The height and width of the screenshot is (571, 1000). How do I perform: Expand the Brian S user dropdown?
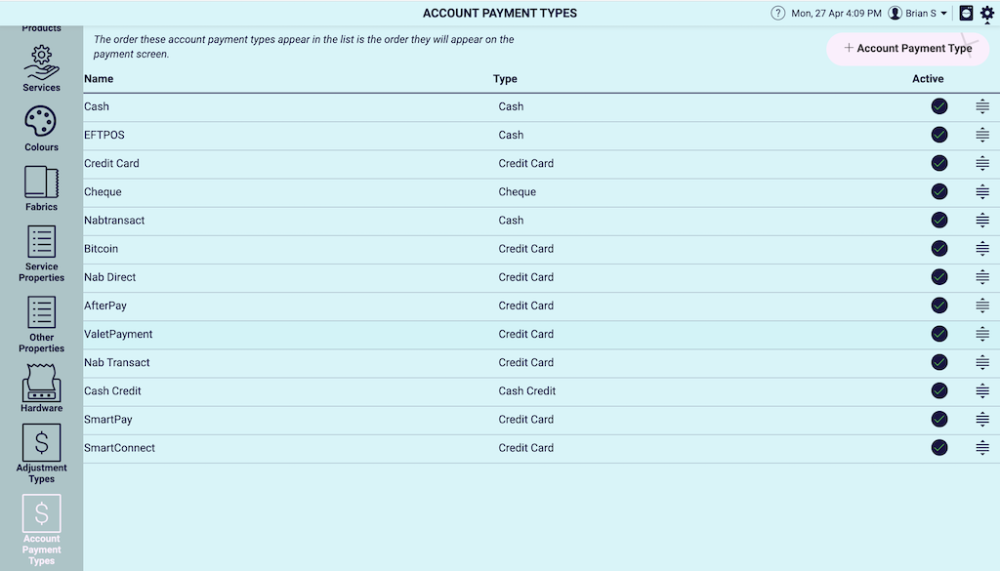coord(918,13)
